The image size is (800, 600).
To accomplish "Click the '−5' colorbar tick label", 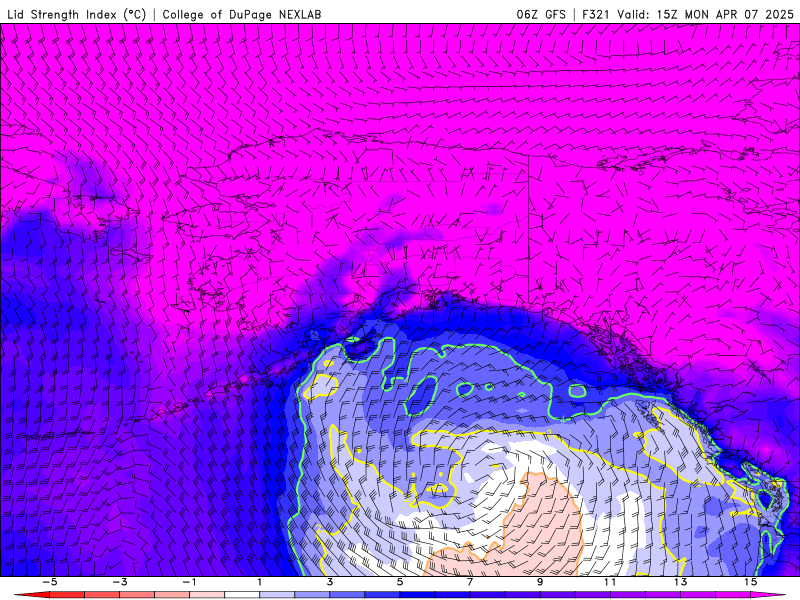I will (x=49, y=582).
